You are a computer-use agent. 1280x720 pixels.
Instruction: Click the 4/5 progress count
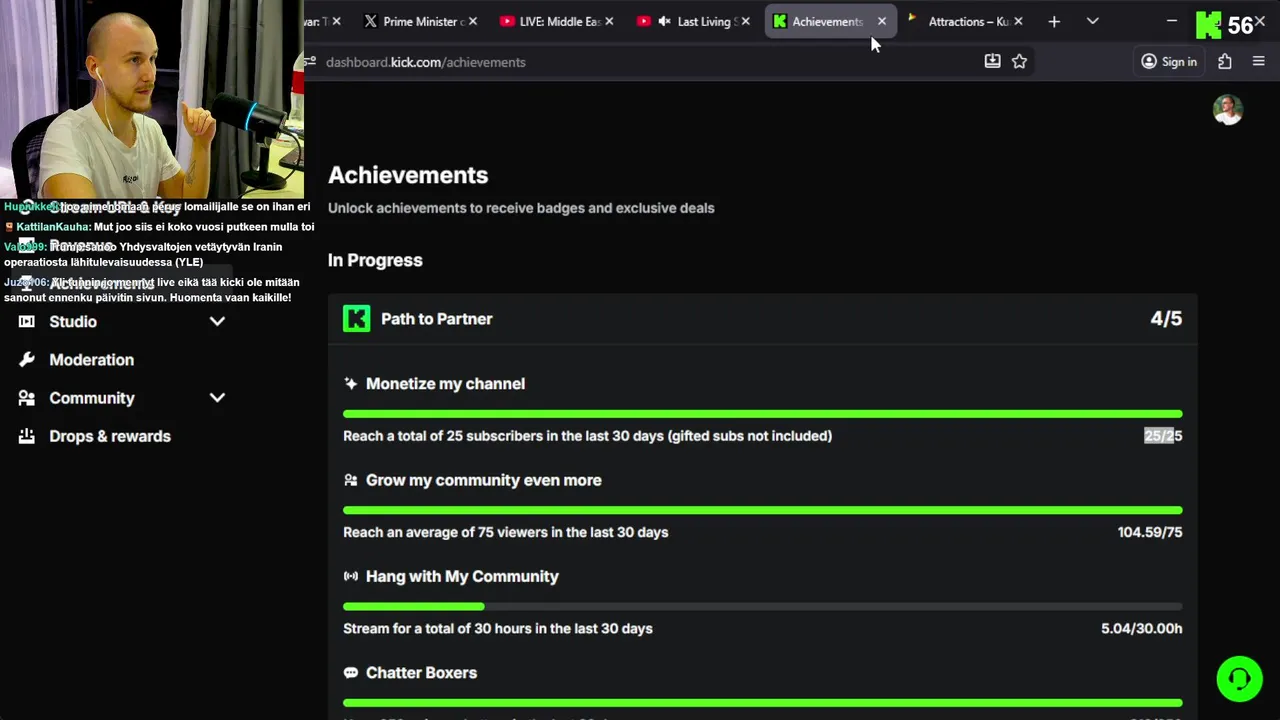[1166, 318]
